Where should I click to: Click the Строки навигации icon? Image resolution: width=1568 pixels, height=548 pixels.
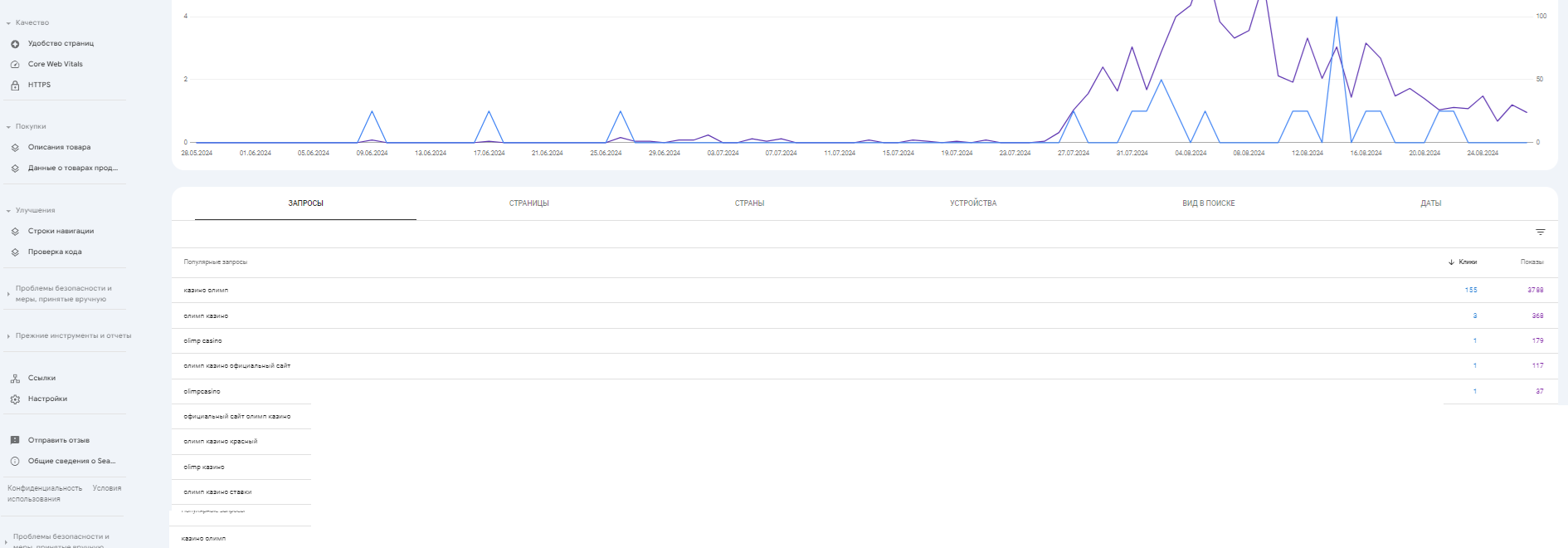pyautogui.click(x=15, y=232)
